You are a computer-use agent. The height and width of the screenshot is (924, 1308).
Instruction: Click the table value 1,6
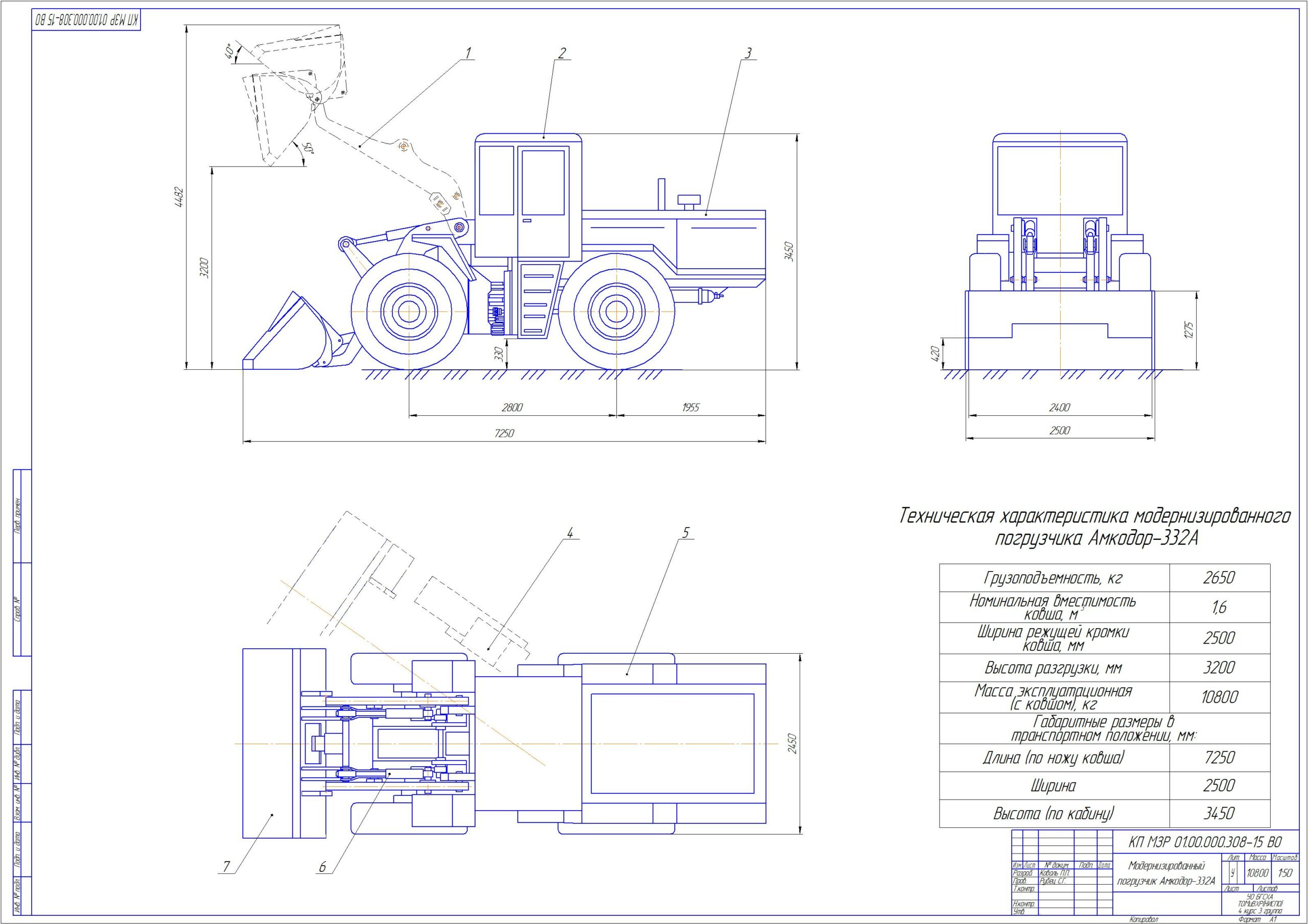(x=1219, y=608)
